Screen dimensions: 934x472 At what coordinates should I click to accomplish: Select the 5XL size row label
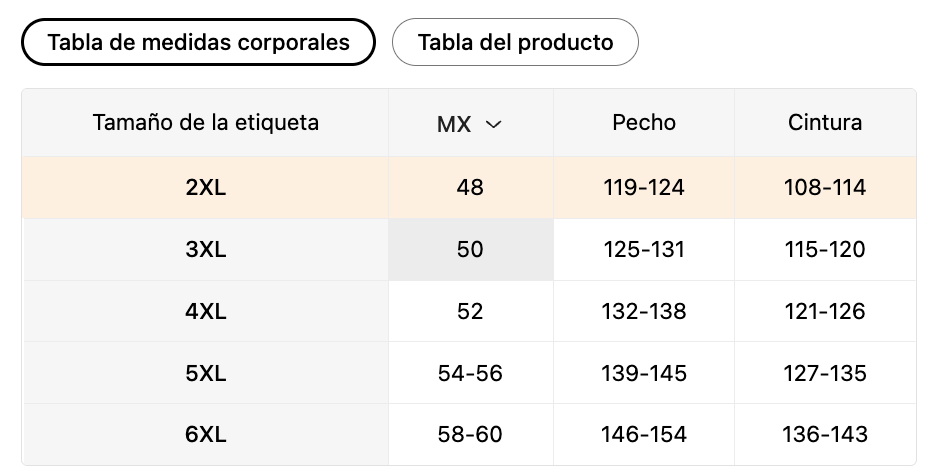(x=206, y=374)
